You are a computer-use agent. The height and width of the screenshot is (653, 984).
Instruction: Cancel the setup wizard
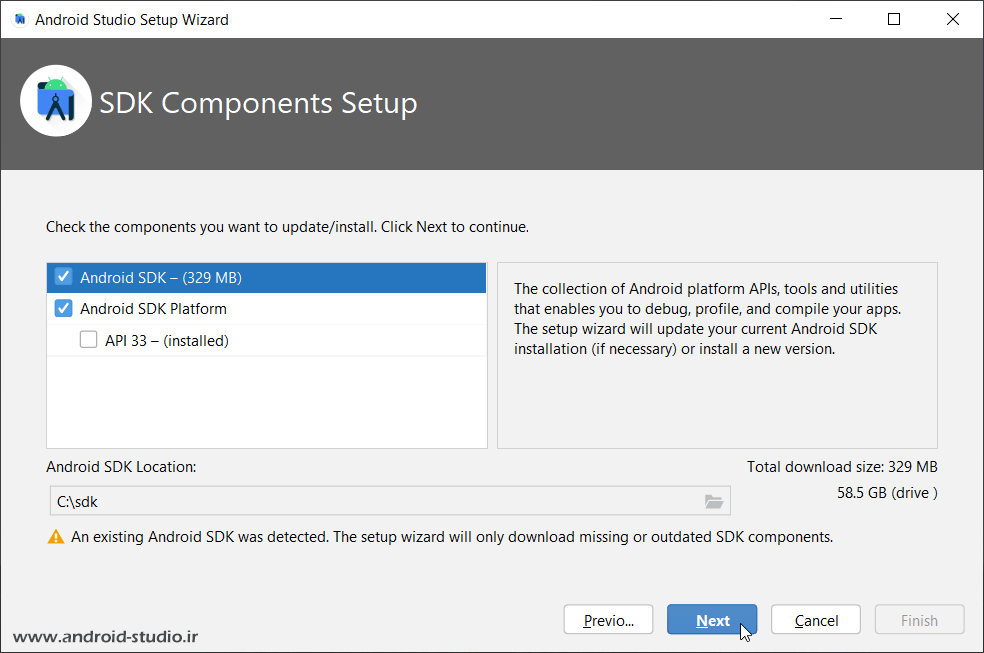tap(816, 620)
